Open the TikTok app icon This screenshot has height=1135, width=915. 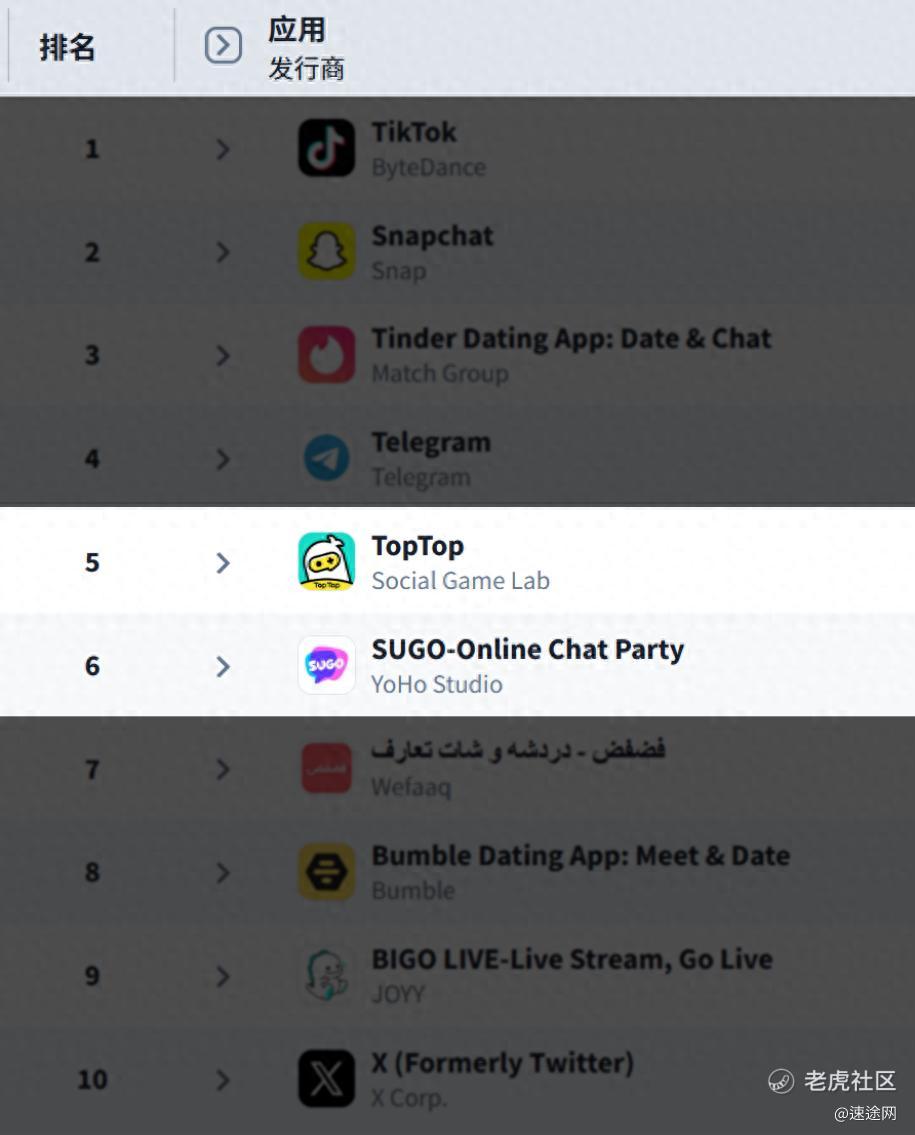pyautogui.click(x=326, y=148)
